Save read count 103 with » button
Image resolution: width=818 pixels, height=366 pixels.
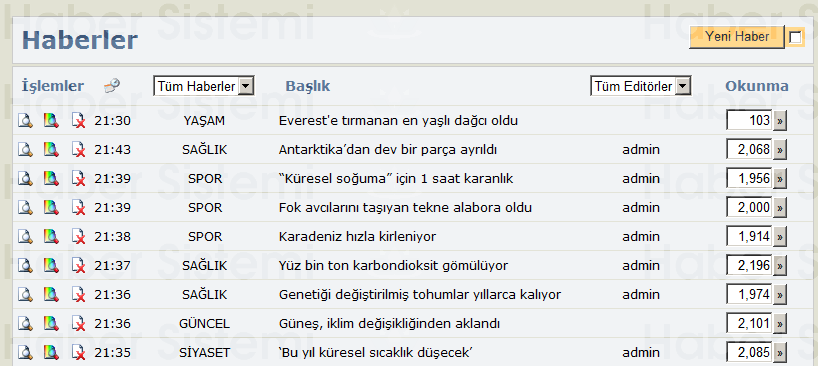tap(780, 120)
